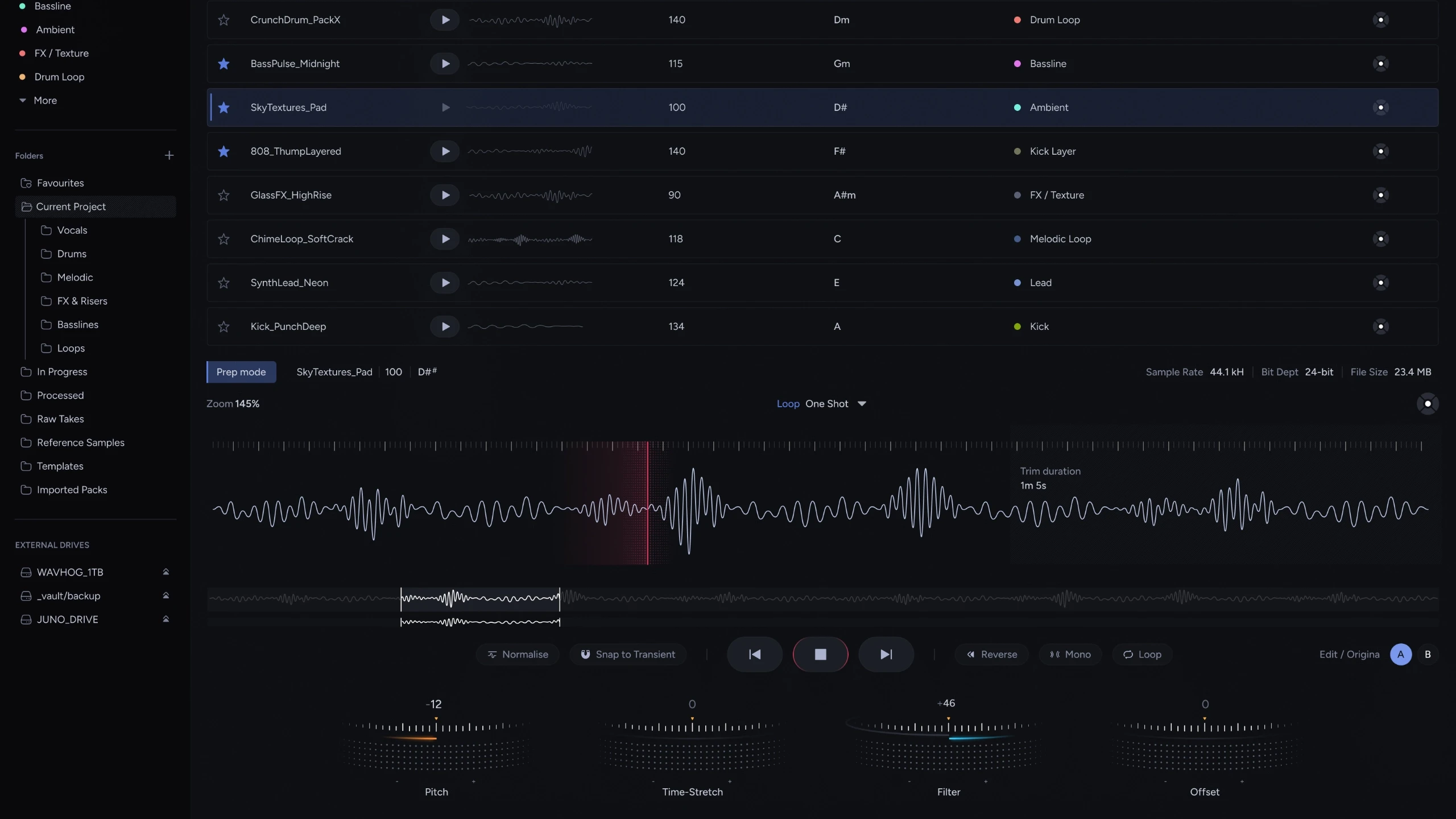
Task: Open disc options for SynthLead_Neon row
Action: [x=1380, y=283]
